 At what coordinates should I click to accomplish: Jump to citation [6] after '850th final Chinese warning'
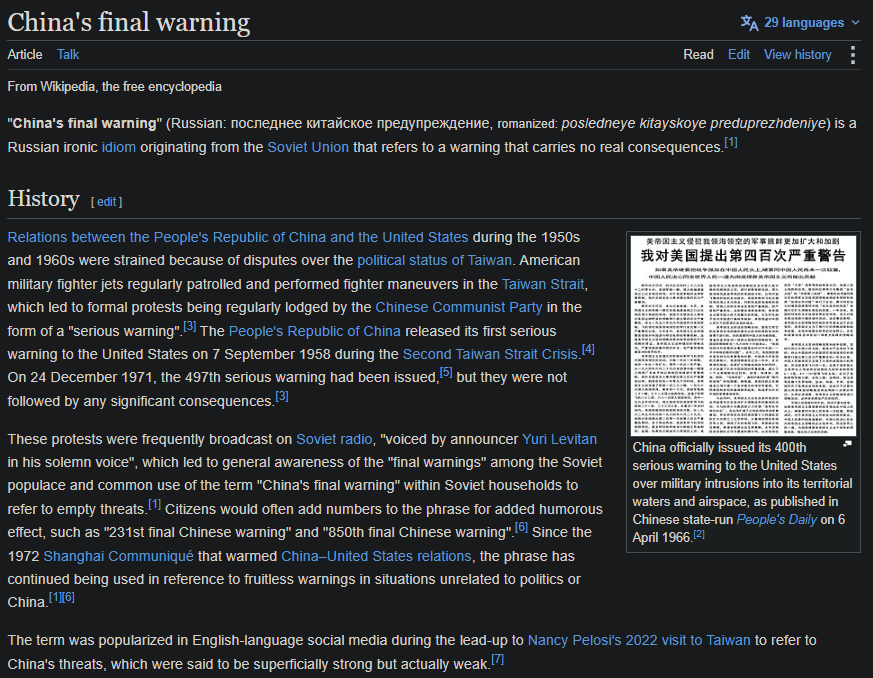click(x=521, y=527)
